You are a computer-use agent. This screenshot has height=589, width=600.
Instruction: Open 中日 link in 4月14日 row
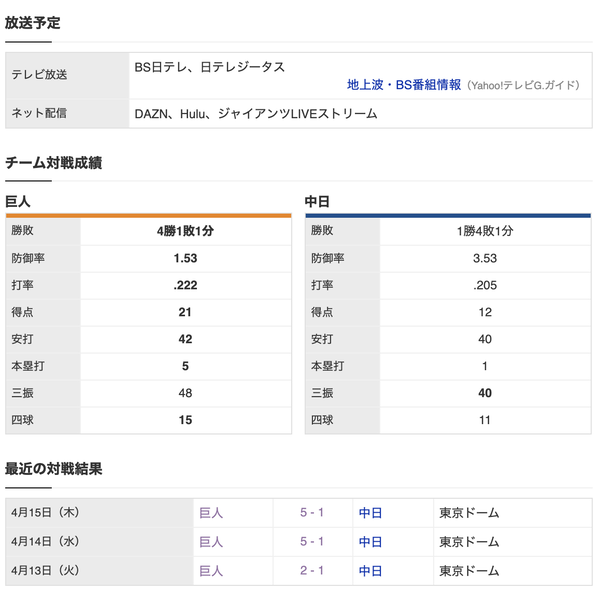coord(370,542)
